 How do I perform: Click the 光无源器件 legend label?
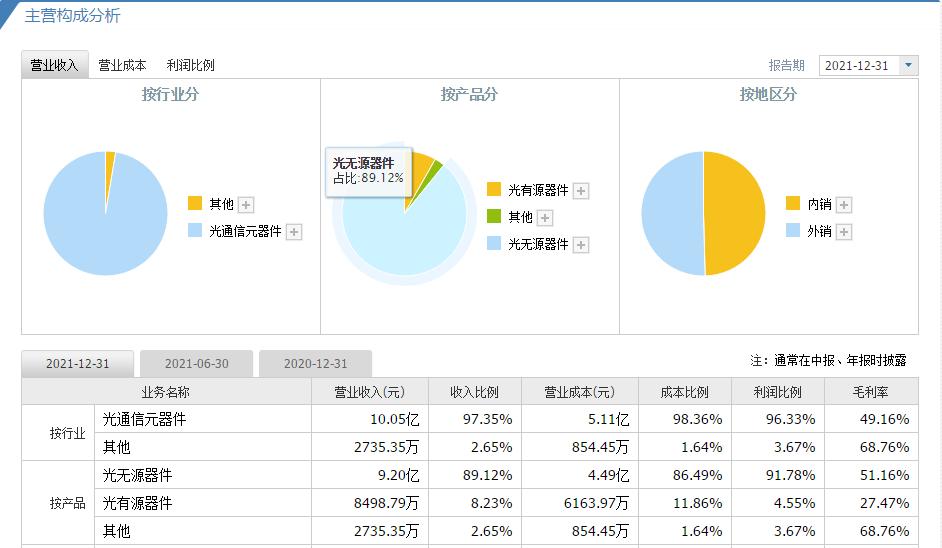click(538, 245)
